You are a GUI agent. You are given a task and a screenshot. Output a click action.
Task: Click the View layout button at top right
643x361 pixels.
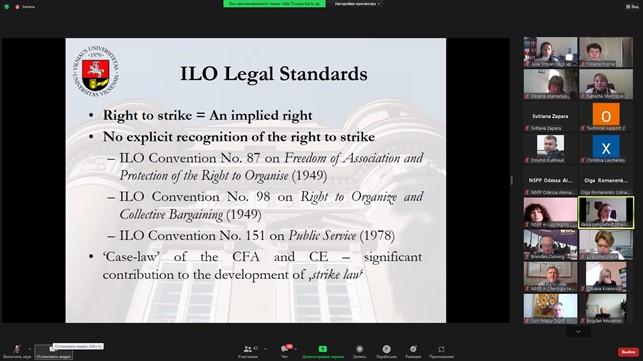click(x=632, y=7)
